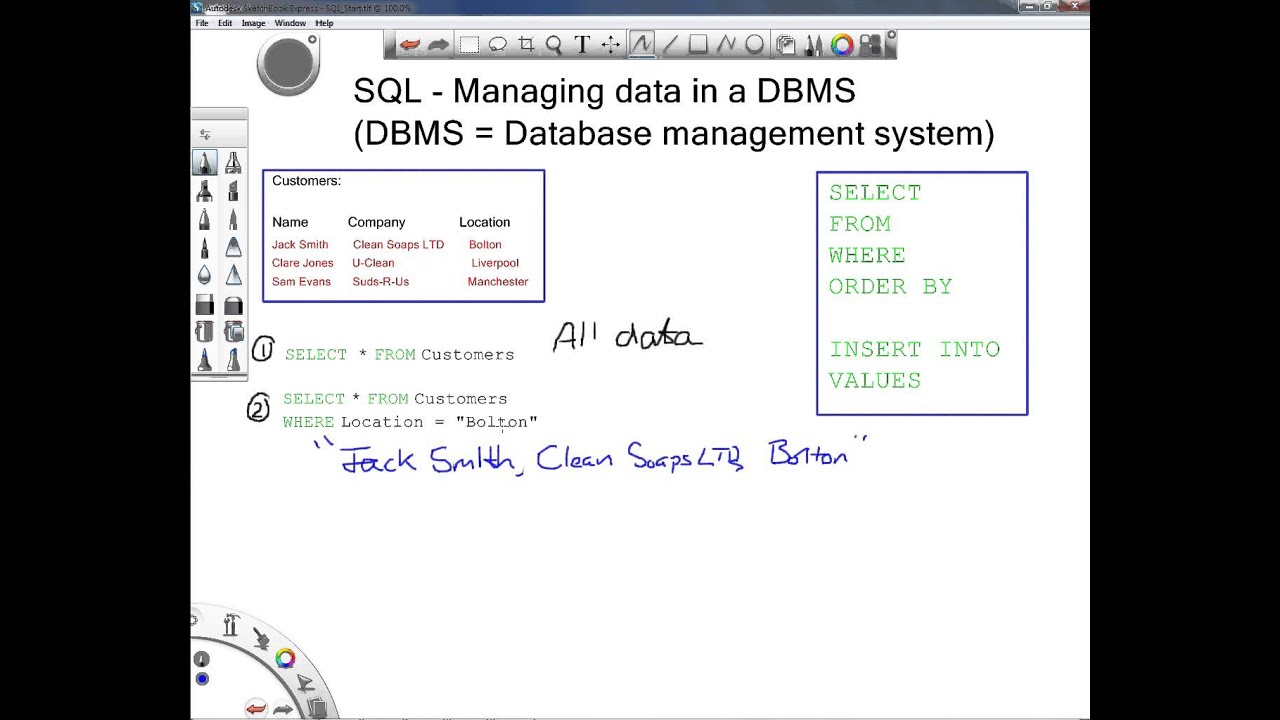Activate the Zoom magnifier tool
The image size is (1280, 720).
pos(554,45)
